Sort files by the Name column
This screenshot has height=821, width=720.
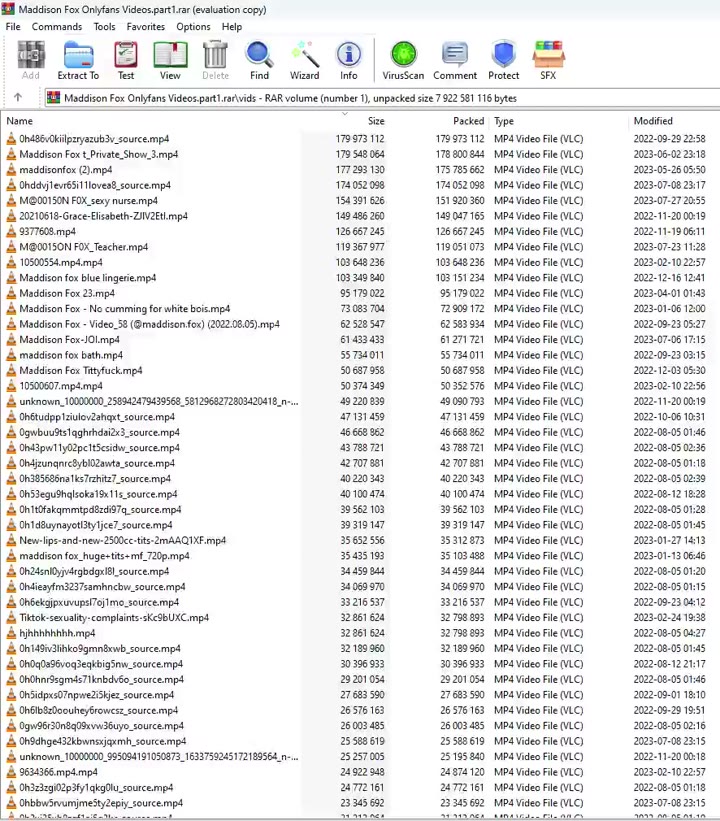19,121
